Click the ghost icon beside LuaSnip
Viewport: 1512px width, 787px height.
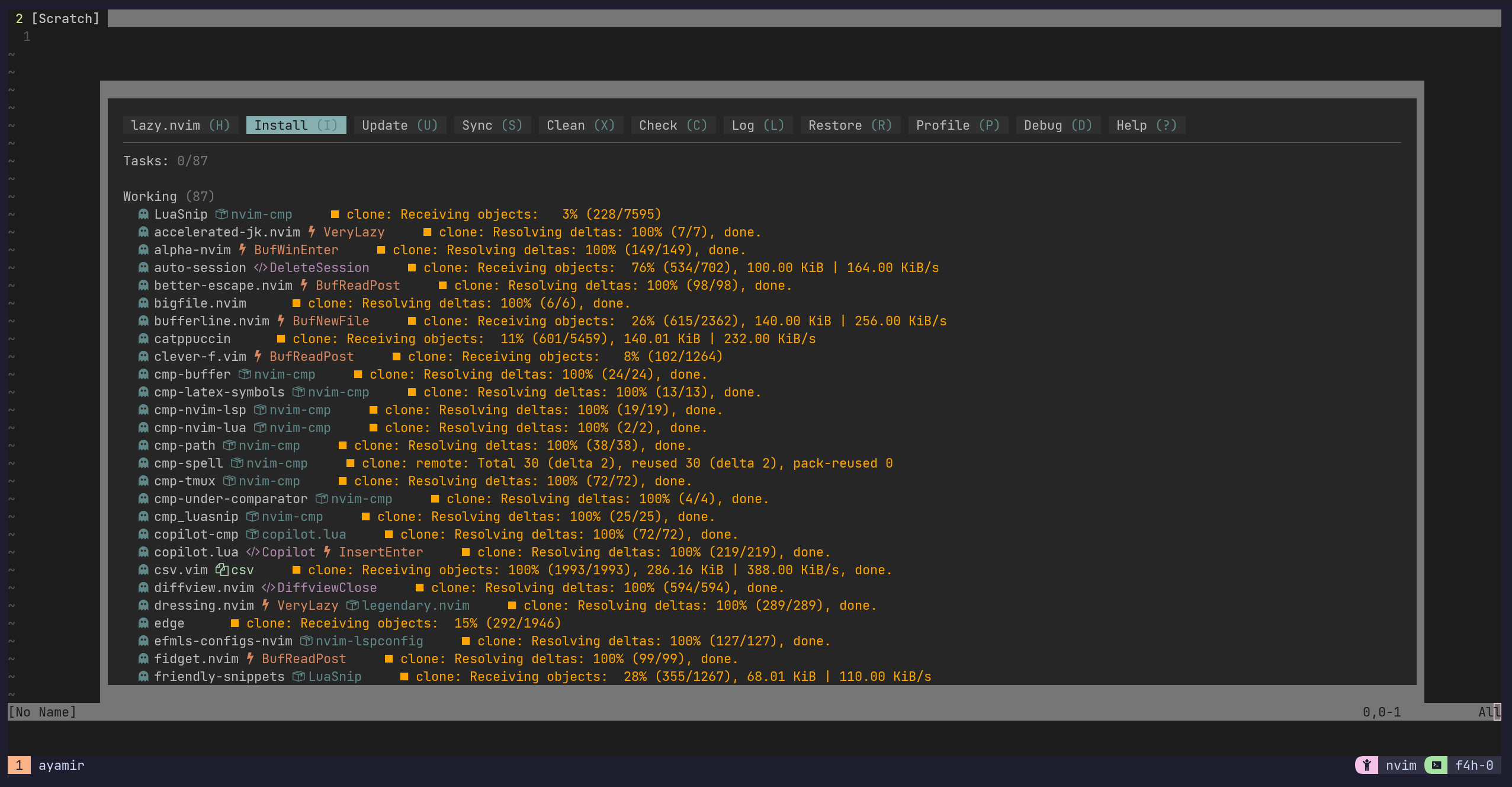[143, 214]
